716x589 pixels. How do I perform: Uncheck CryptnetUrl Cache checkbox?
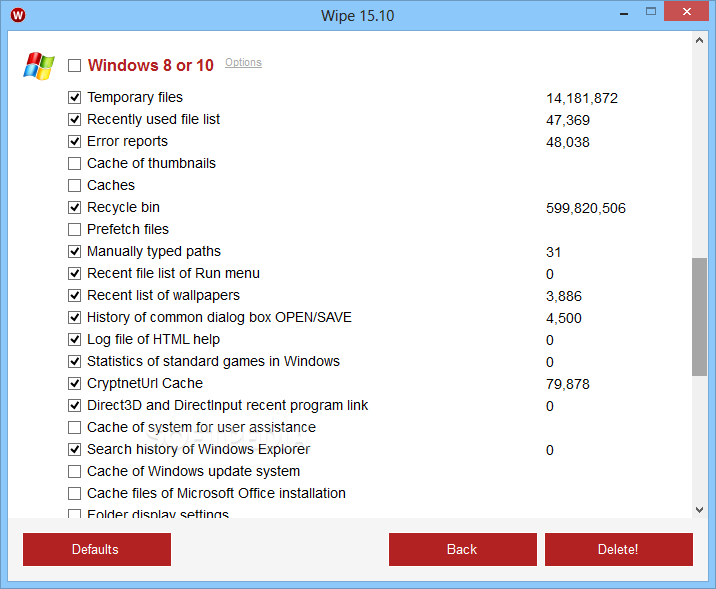point(74,383)
